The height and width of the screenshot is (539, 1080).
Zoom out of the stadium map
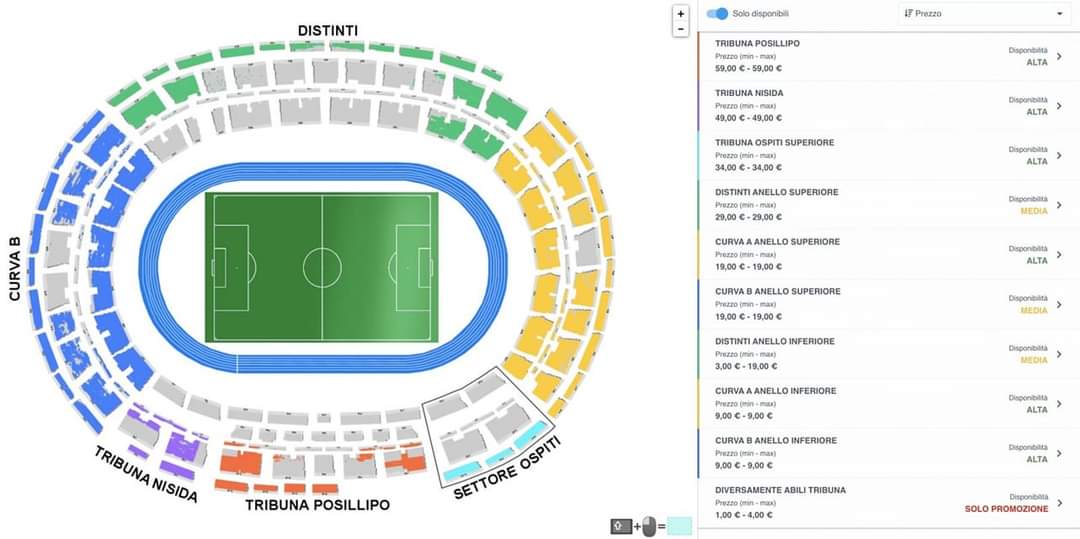(x=681, y=30)
